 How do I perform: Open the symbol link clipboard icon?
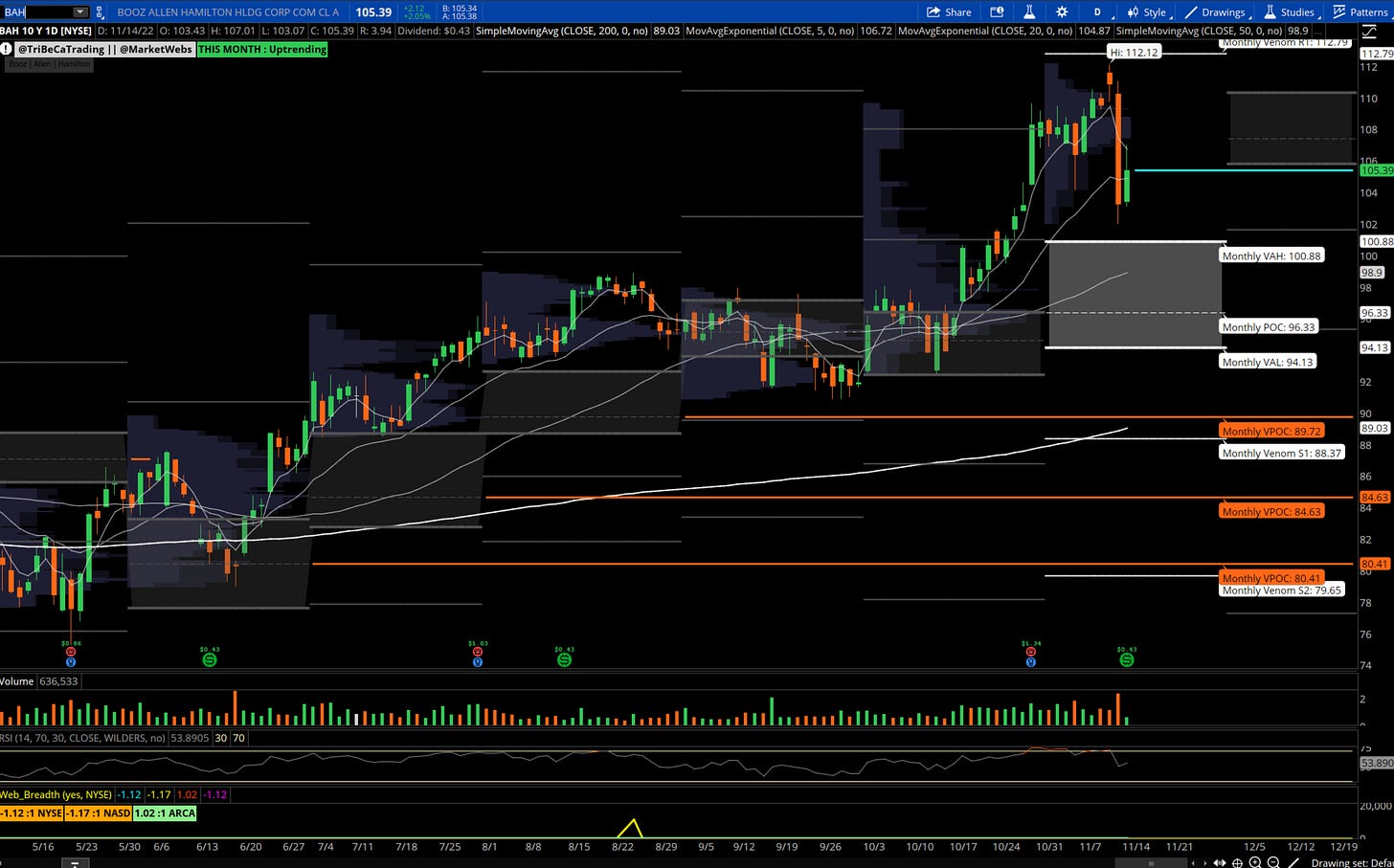point(101,12)
